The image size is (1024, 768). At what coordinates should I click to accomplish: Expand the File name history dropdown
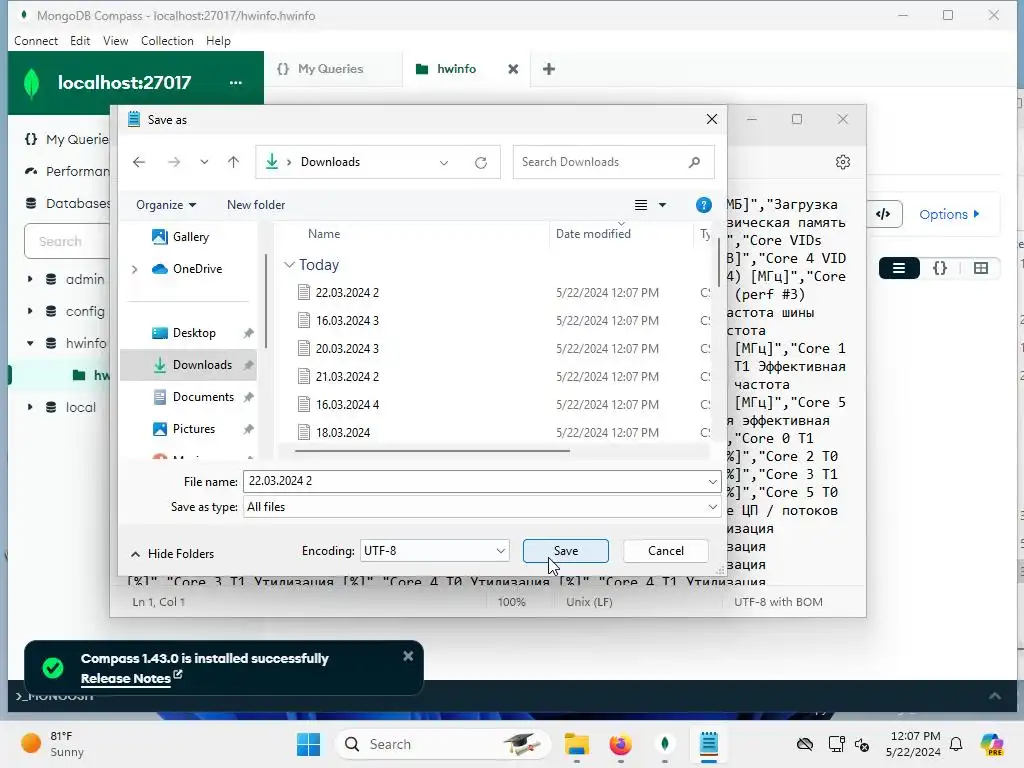pos(712,481)
